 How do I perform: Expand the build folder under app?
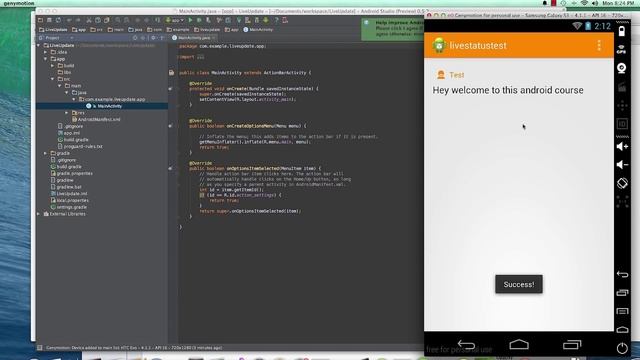pos(53,66)
